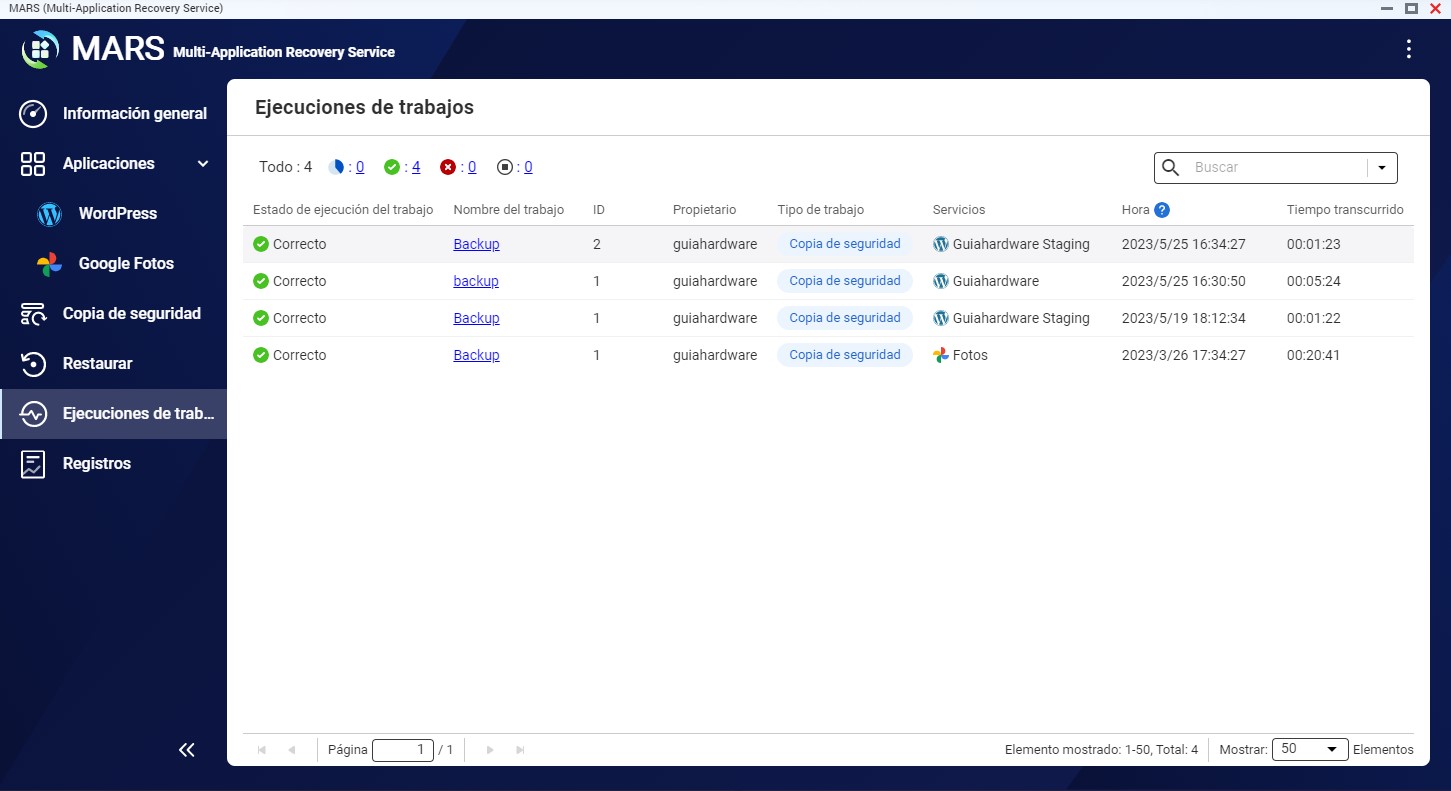
Task: Go to next page arrow
Action: 490,750
